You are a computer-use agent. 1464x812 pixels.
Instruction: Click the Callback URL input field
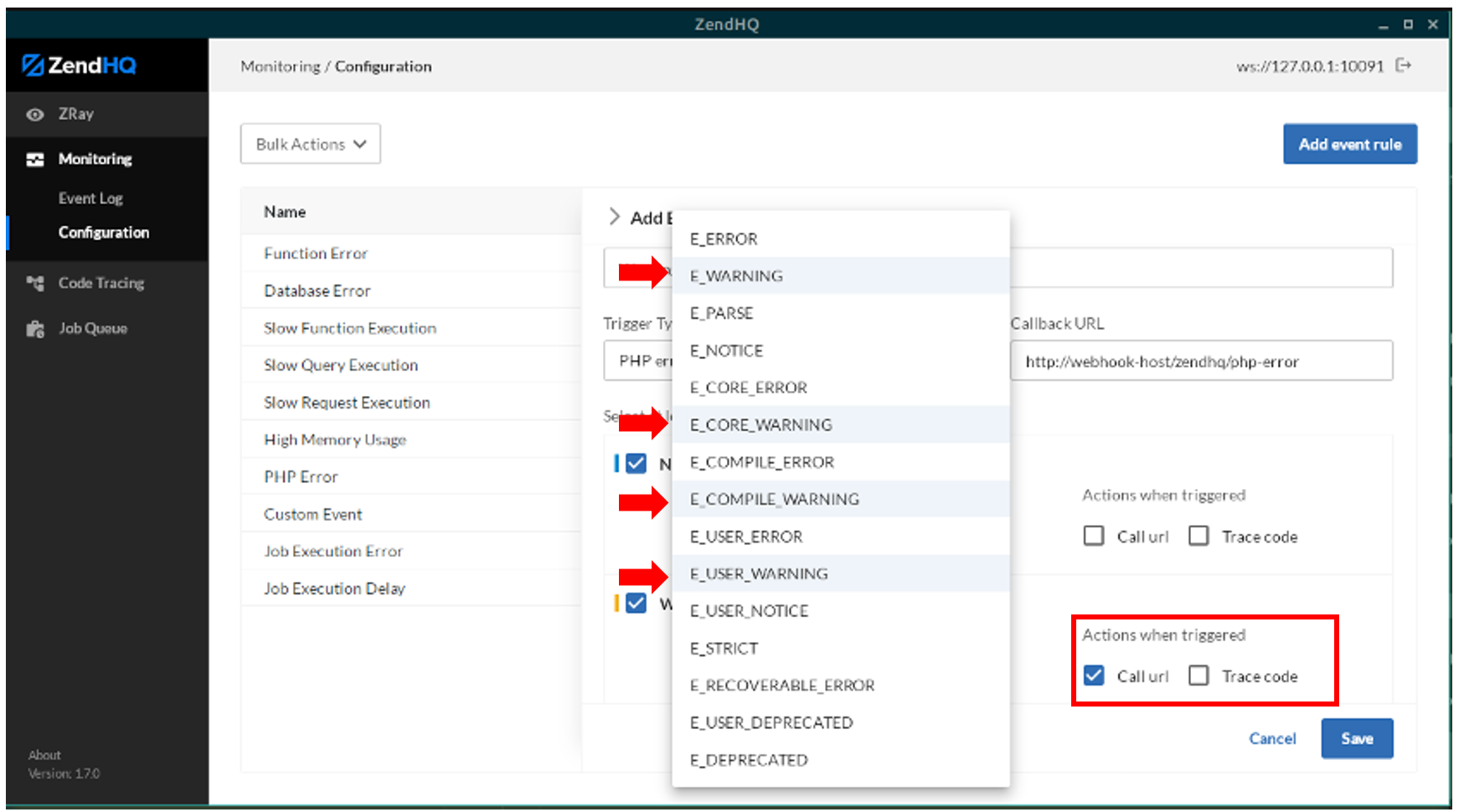[1202, 361]
